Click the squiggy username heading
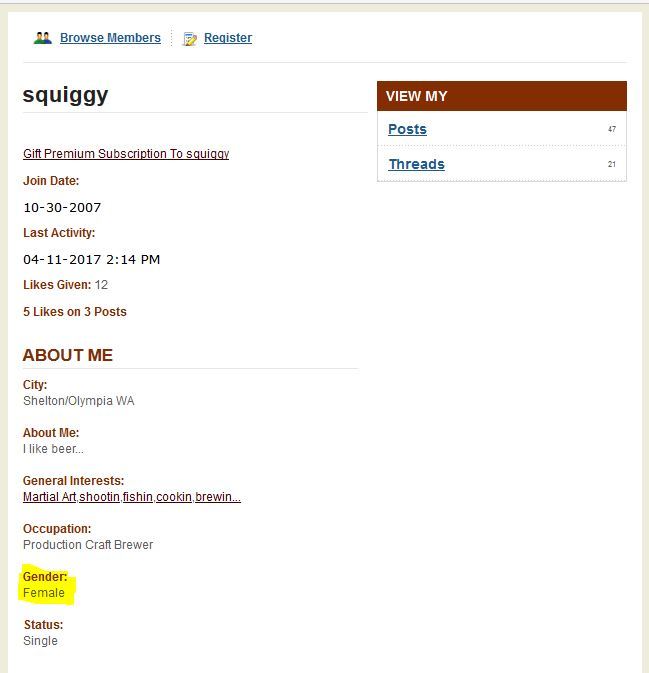The width and height of the screenshot is (649, 673). point(65,95)
